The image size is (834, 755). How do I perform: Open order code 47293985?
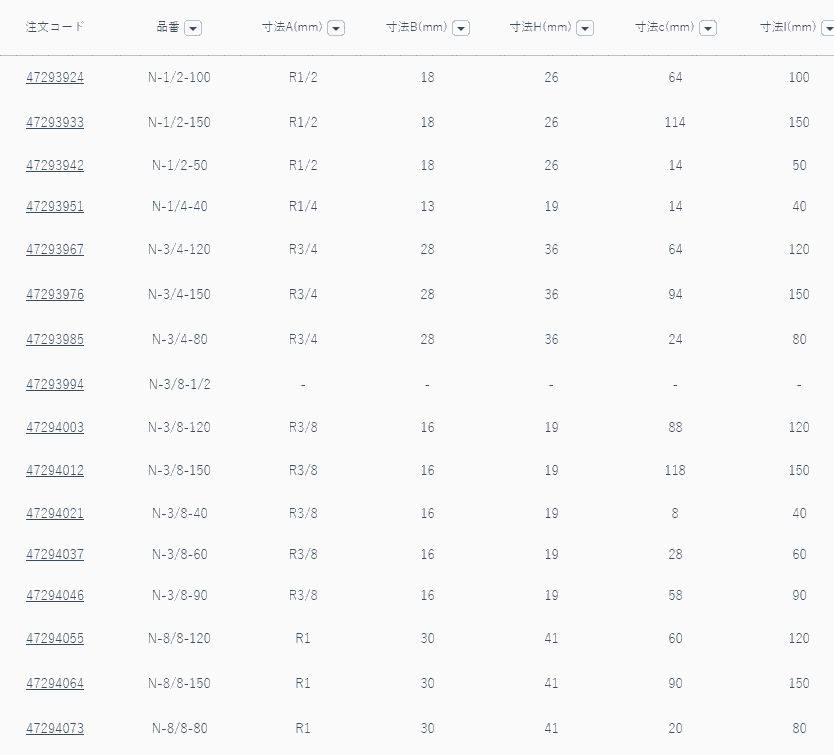point(55,340)
